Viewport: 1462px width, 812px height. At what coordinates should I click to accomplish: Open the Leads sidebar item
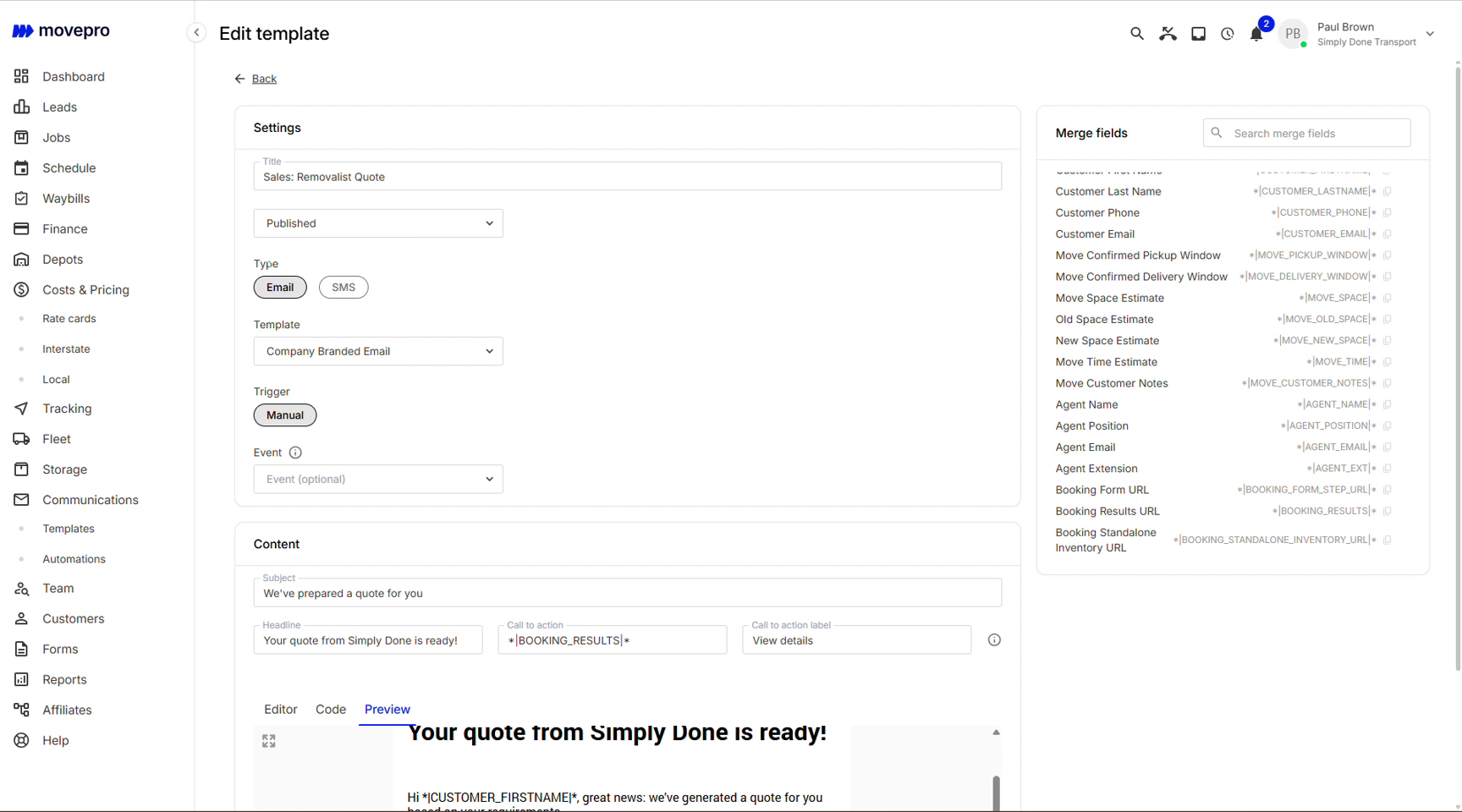tap(59, 107)
